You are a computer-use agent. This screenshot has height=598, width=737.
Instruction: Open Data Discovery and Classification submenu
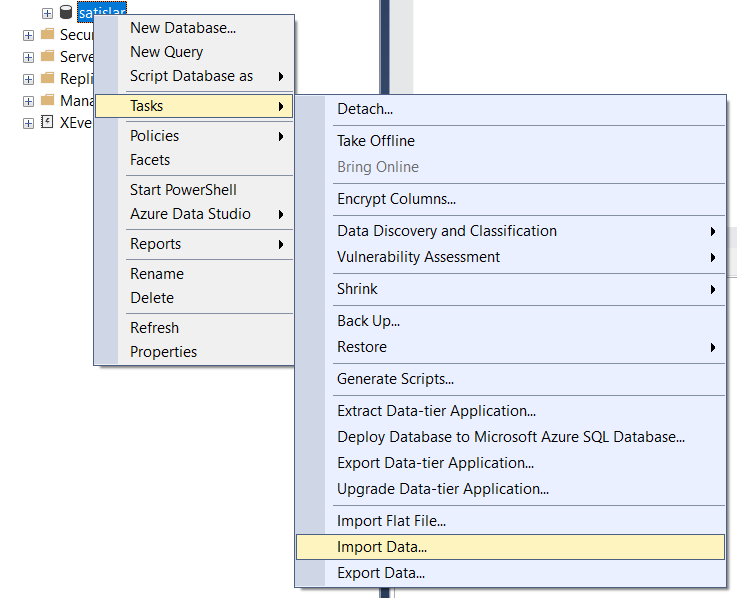click(510, 231)
